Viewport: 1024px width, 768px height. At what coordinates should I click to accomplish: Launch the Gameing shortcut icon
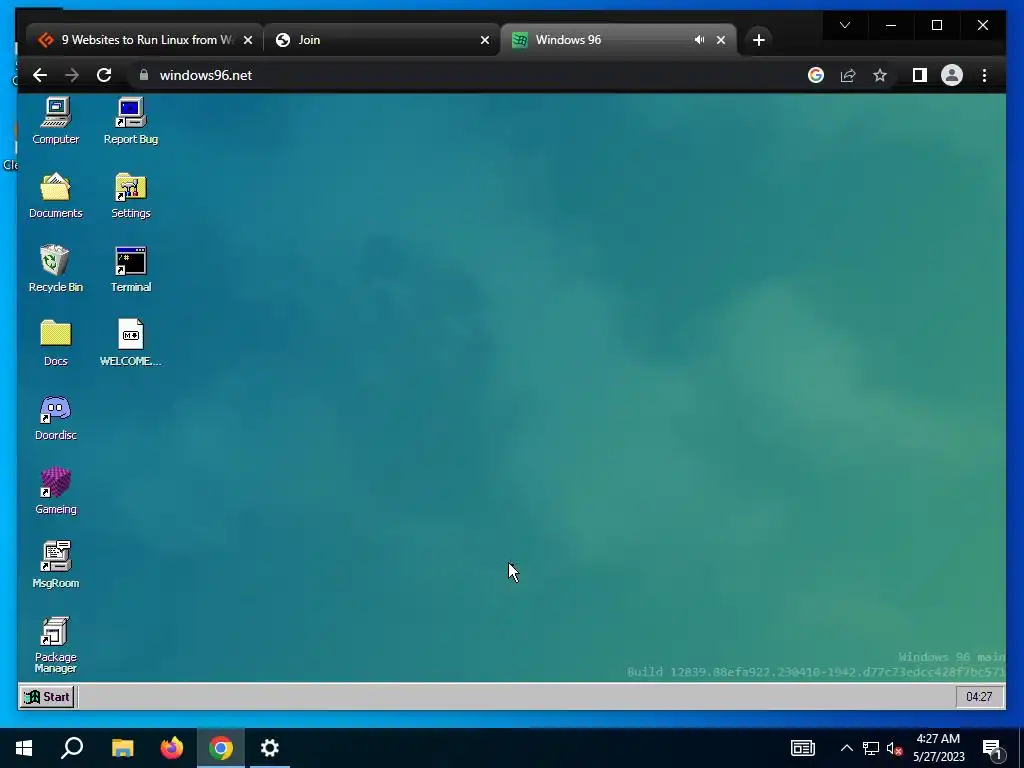pos(56,491)
